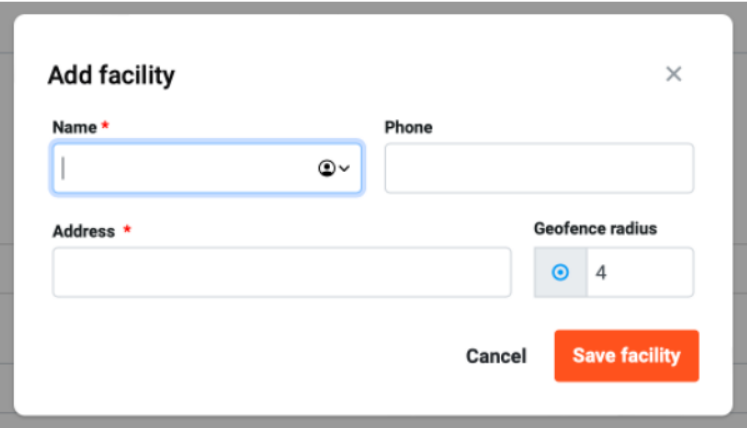The width and height of the screenshot is (747, 428).
Task: Click the Name field label
Action: [74, 127]
